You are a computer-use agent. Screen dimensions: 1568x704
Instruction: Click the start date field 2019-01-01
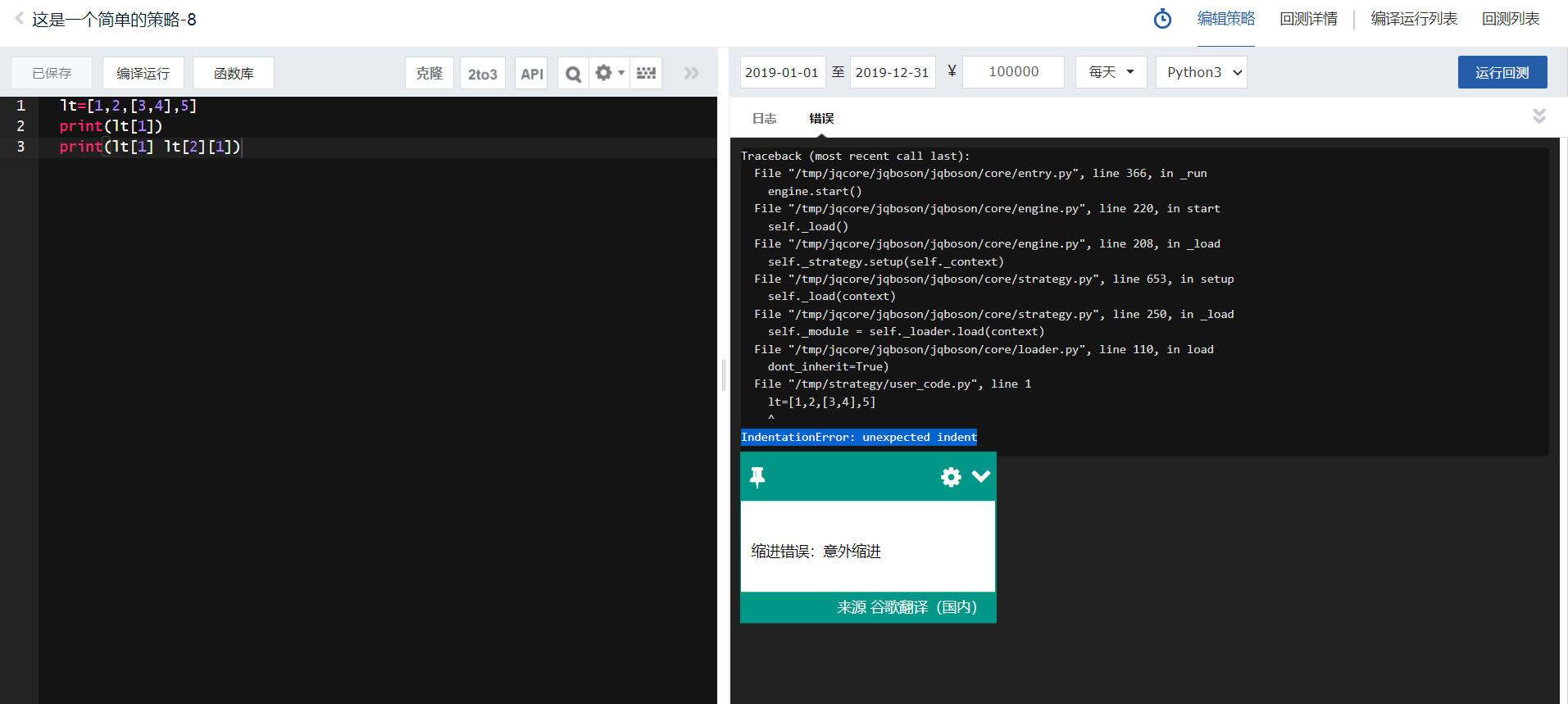pyautogui.click(x=782, y=72)
